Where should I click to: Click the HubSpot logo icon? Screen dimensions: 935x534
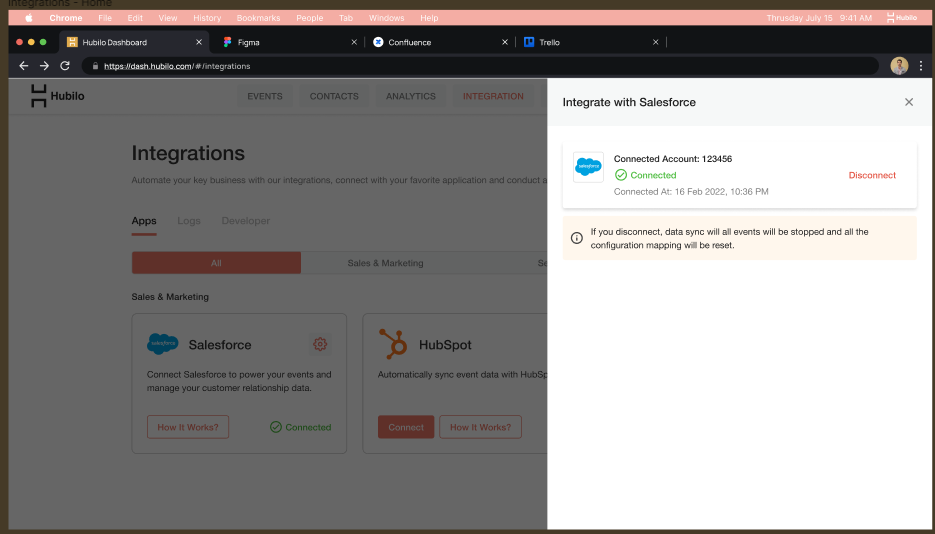point(393,343)
